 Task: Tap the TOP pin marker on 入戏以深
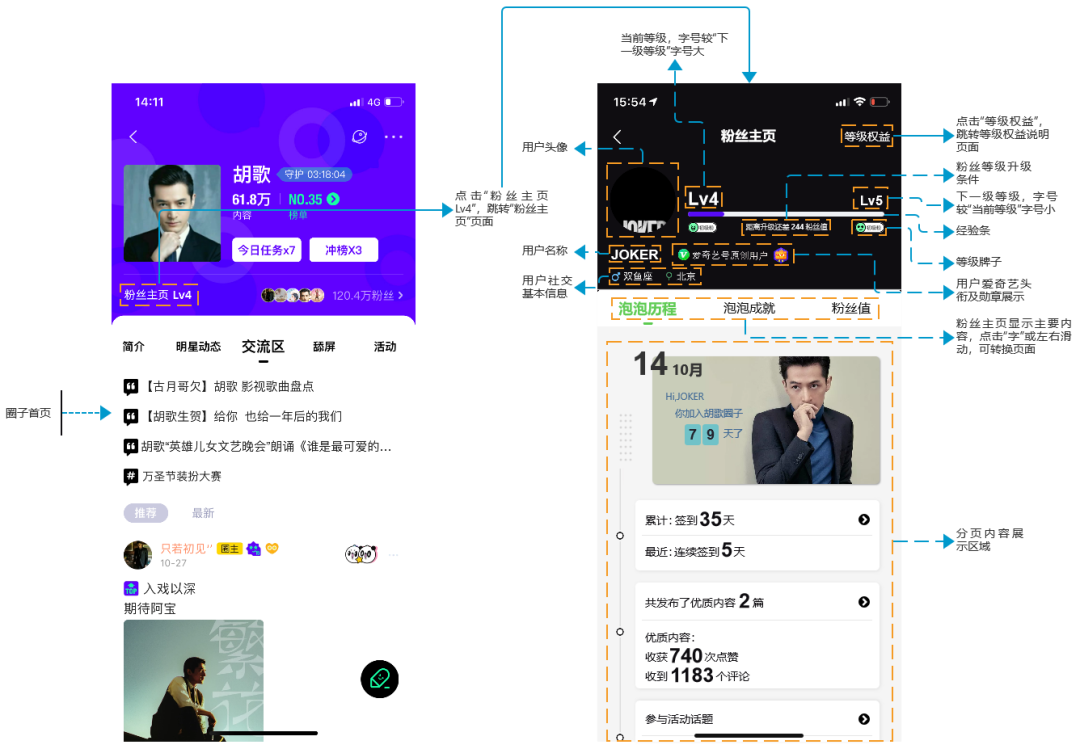tap(131, 588)
